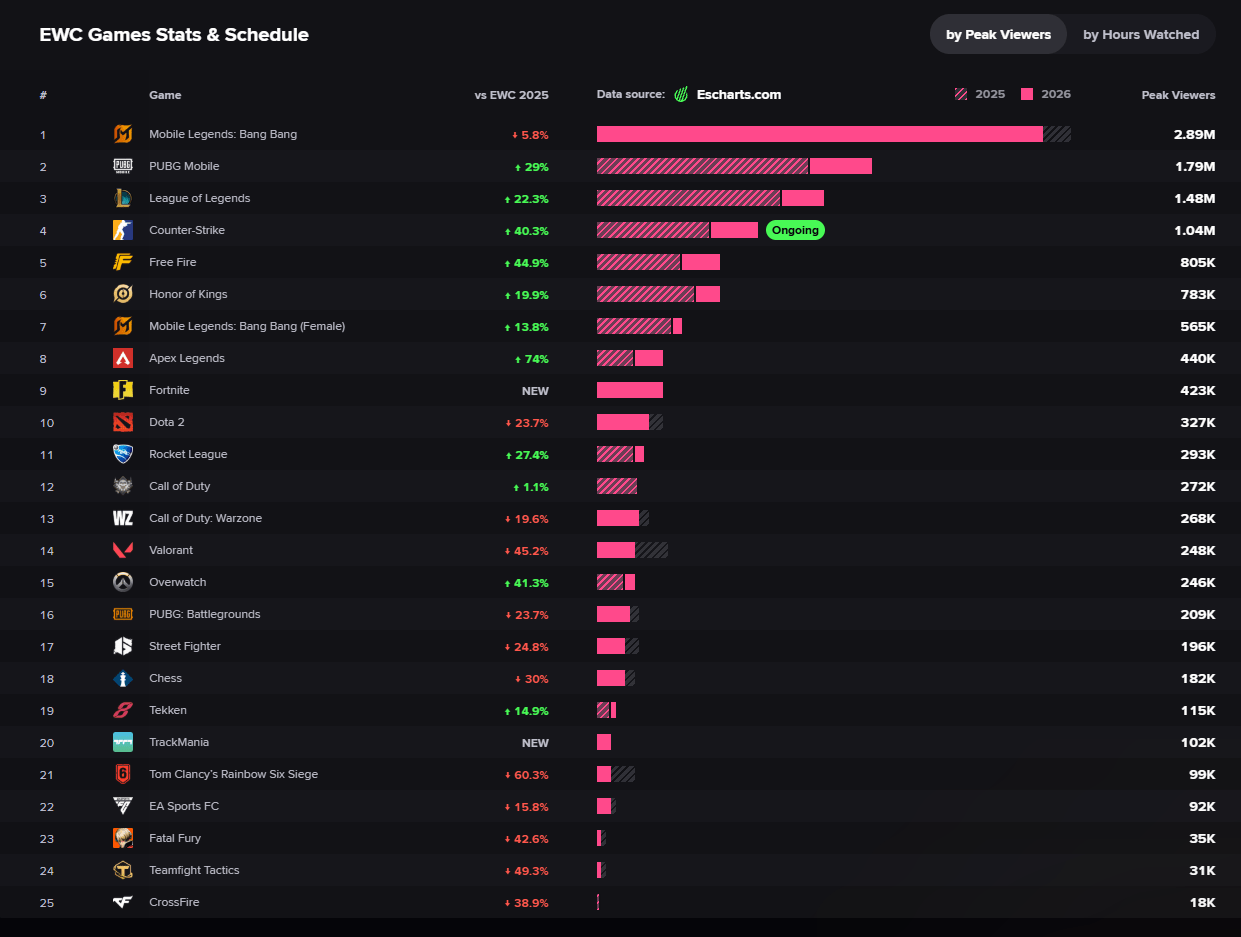Click the PUBG Mobile game icon
1241x937 pixels.
point(123,166)
